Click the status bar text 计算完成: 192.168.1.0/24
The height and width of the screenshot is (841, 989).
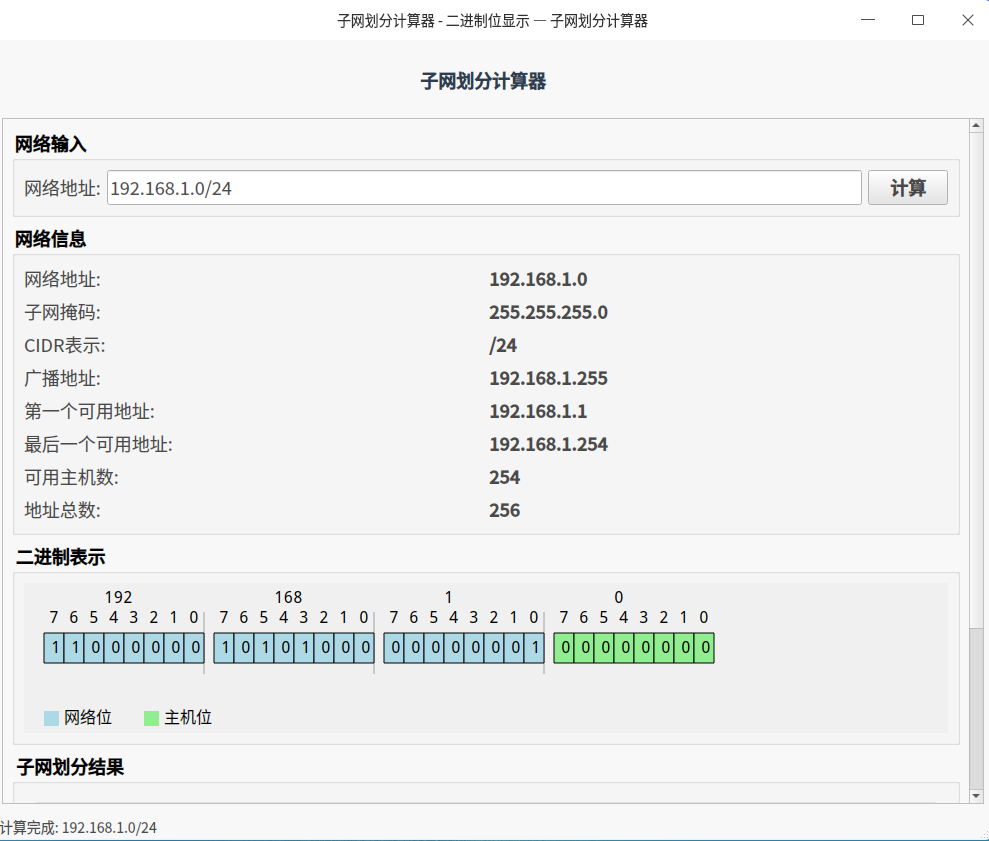tap(78, 828)
